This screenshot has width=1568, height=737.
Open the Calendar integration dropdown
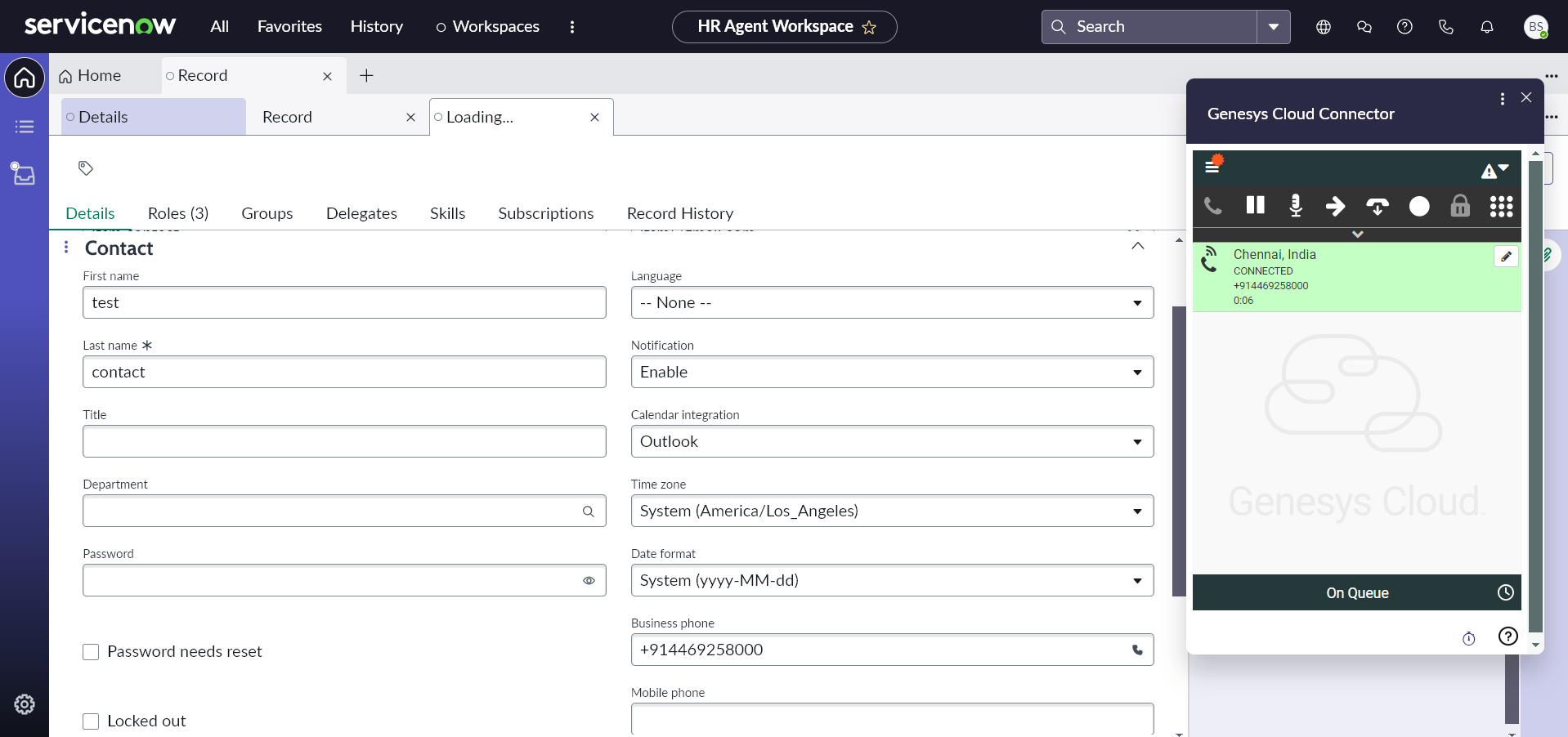coord(892,441)
